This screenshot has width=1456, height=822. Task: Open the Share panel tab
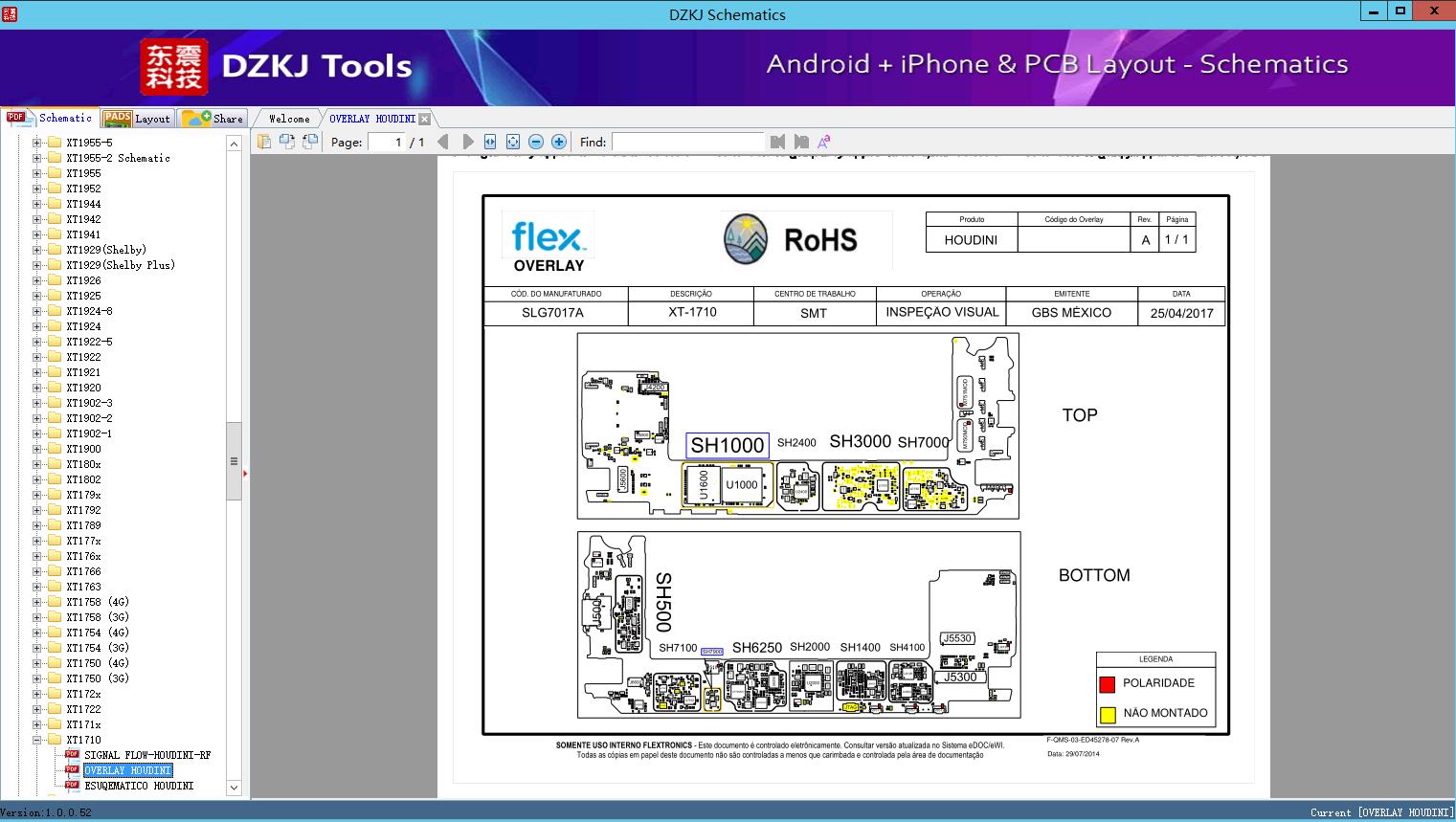pyautogui.click(x=213, y=119)
